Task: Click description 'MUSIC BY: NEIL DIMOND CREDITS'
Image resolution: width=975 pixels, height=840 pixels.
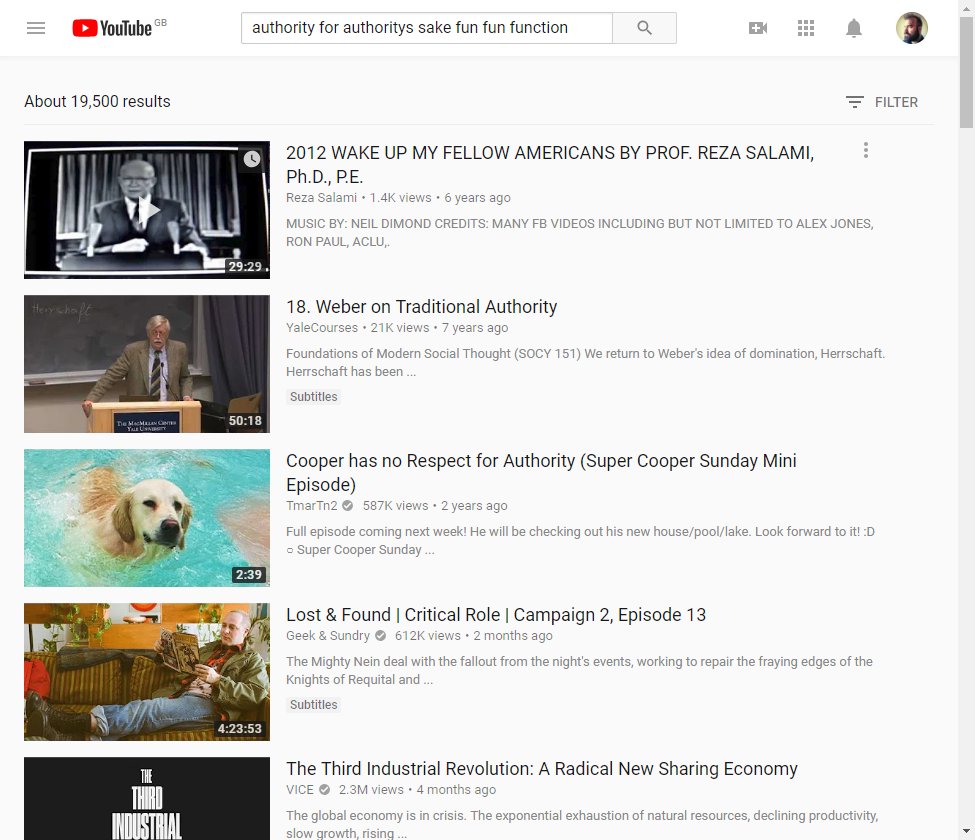Action: (x=580, y=233)
